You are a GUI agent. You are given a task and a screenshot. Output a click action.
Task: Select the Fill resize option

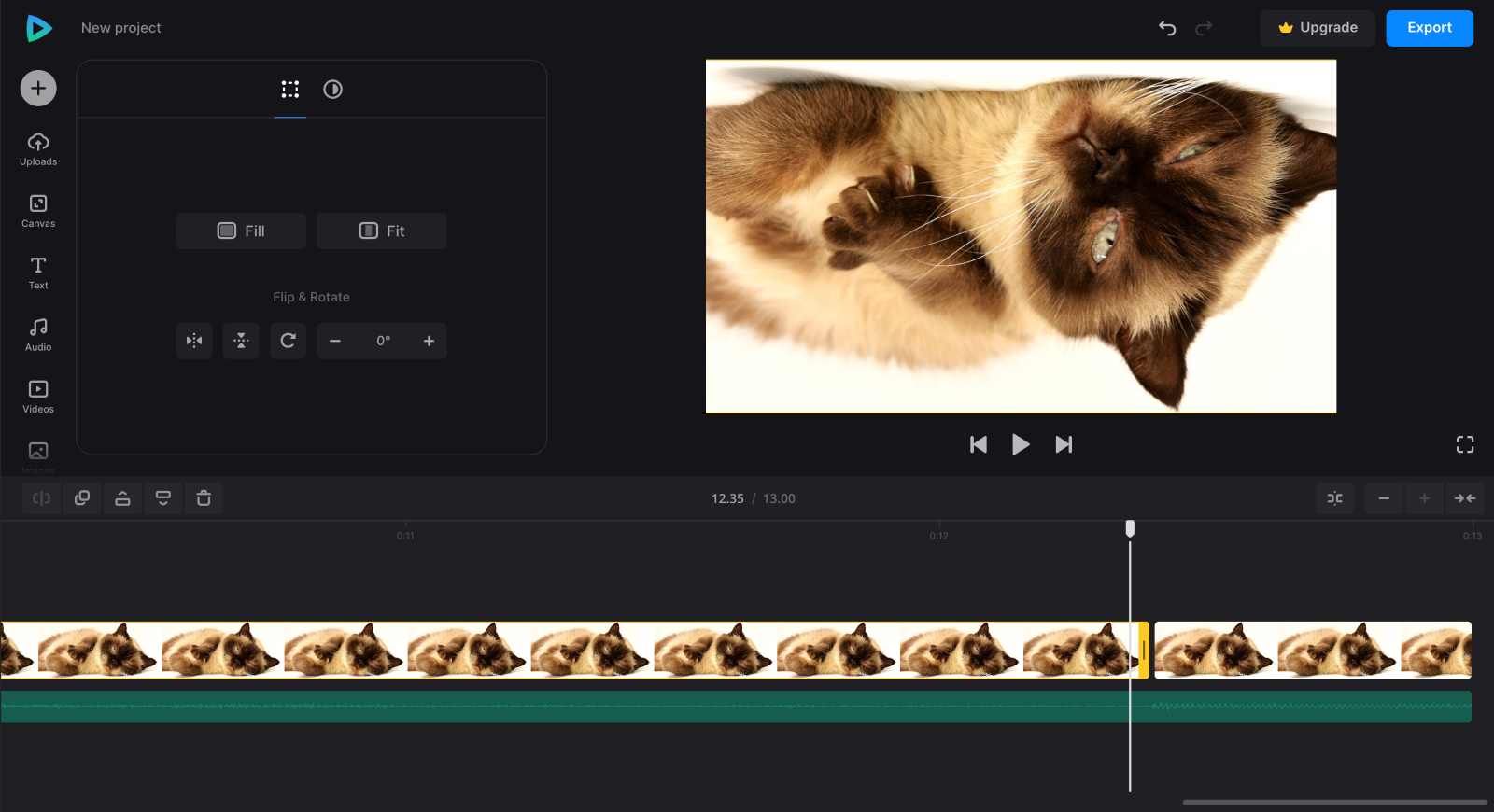(241, 231)
